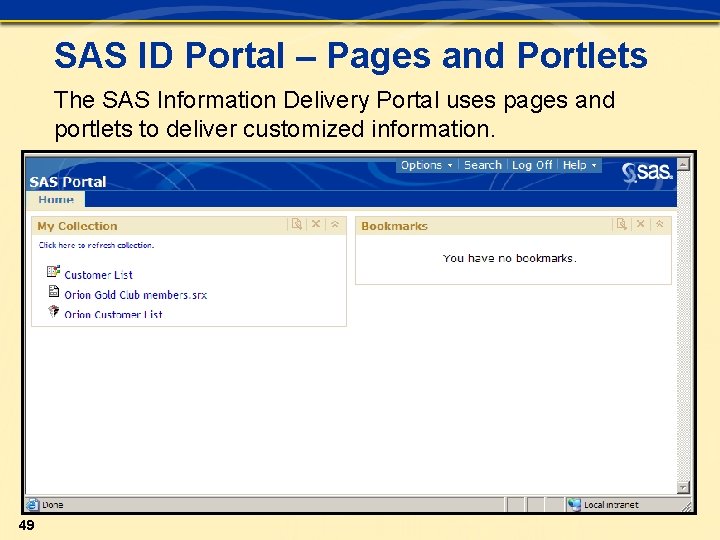The width and height of the screenshot is (720, 540).
Task: Open the Help dropdown menu
Action: [x=579, y=165]
